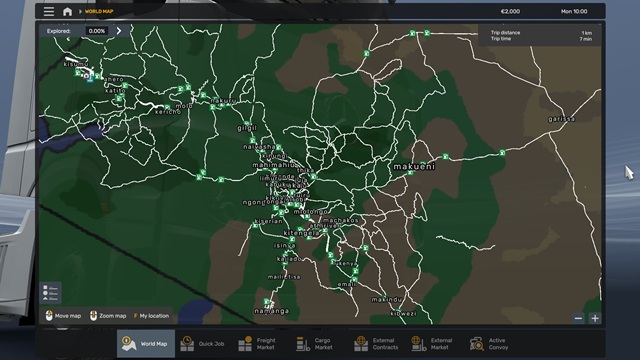The width and height of the screenshot is (640, 360).
Task: Click the Trip distance readout
Action: click(541, 33)
